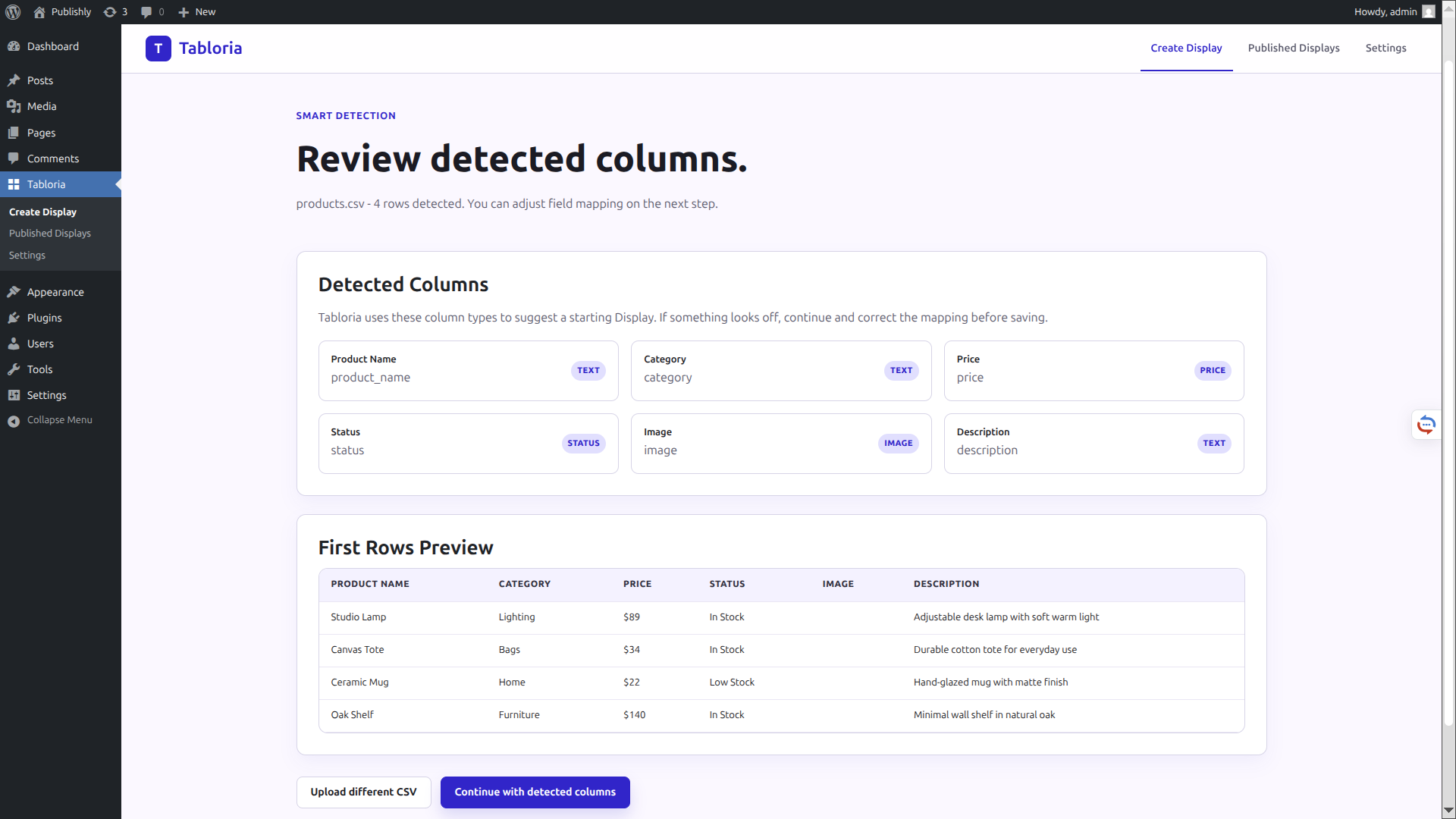Click the IMAGE type badge
The width and height of the screenshot is (1456, 819).
tap(898, 444)
